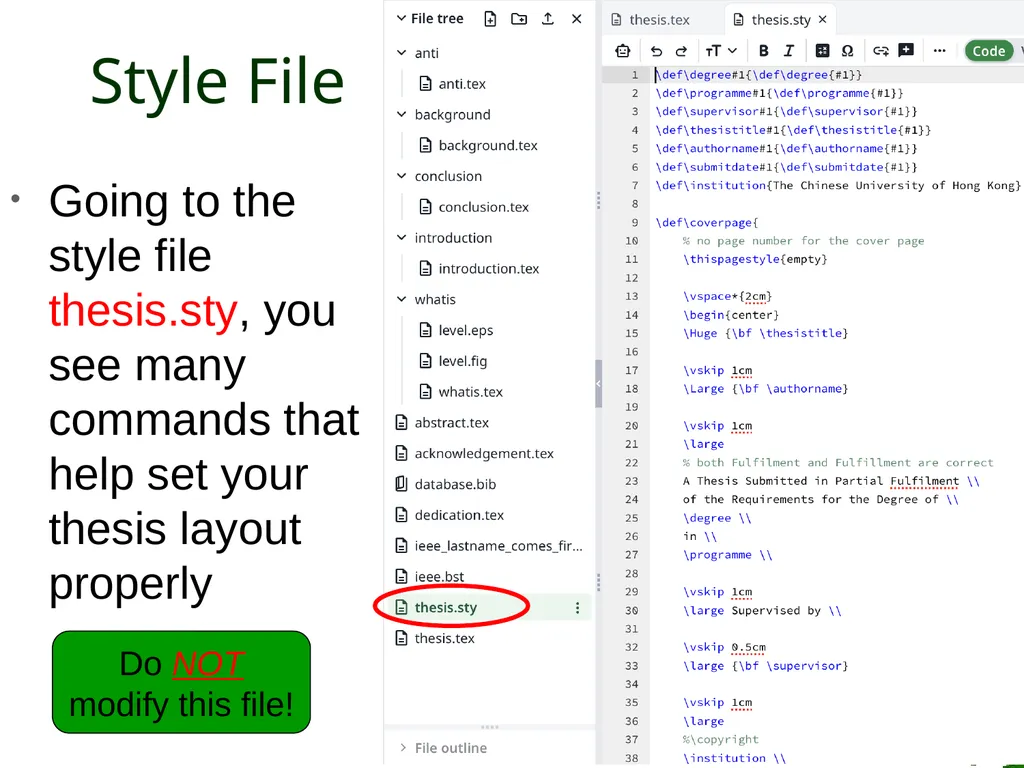
Task: Collapse the background folder
Action: click(x=402, y=114)
